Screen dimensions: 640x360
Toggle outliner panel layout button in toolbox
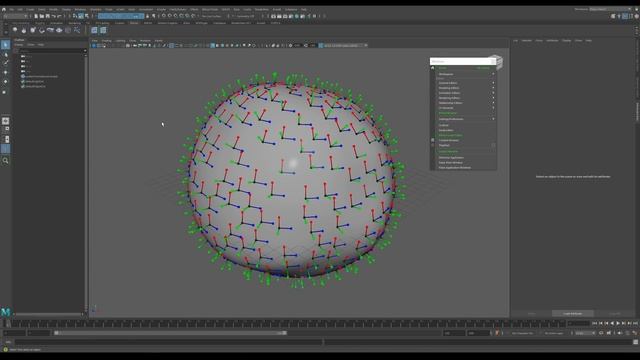[5, 149]
